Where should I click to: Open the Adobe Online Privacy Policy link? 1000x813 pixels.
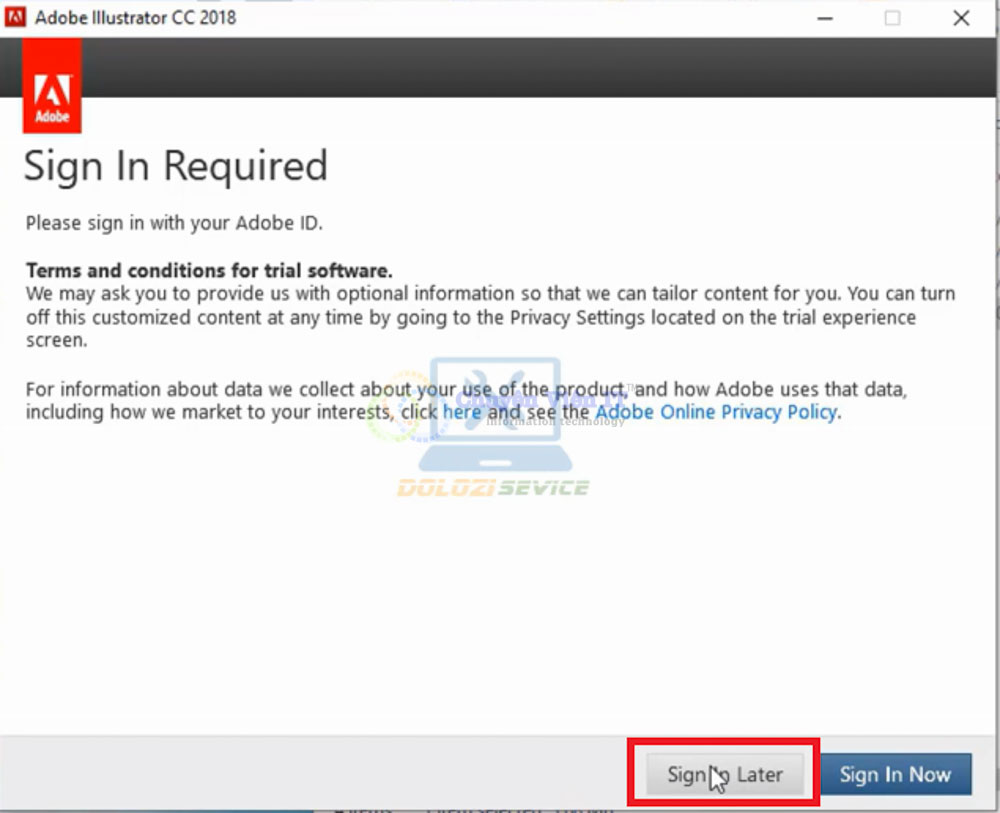tap(716, 412)
